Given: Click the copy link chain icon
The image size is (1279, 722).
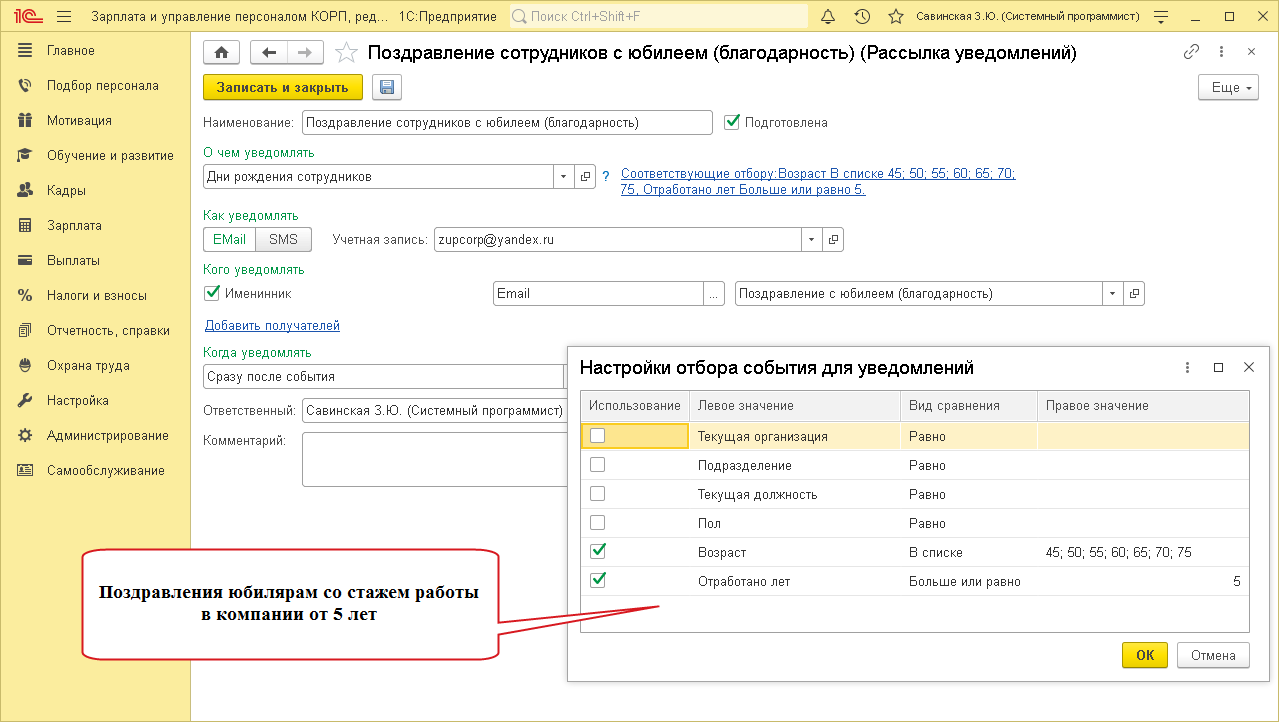Looking at the screenshot, I should click(x=1190, y=52).
